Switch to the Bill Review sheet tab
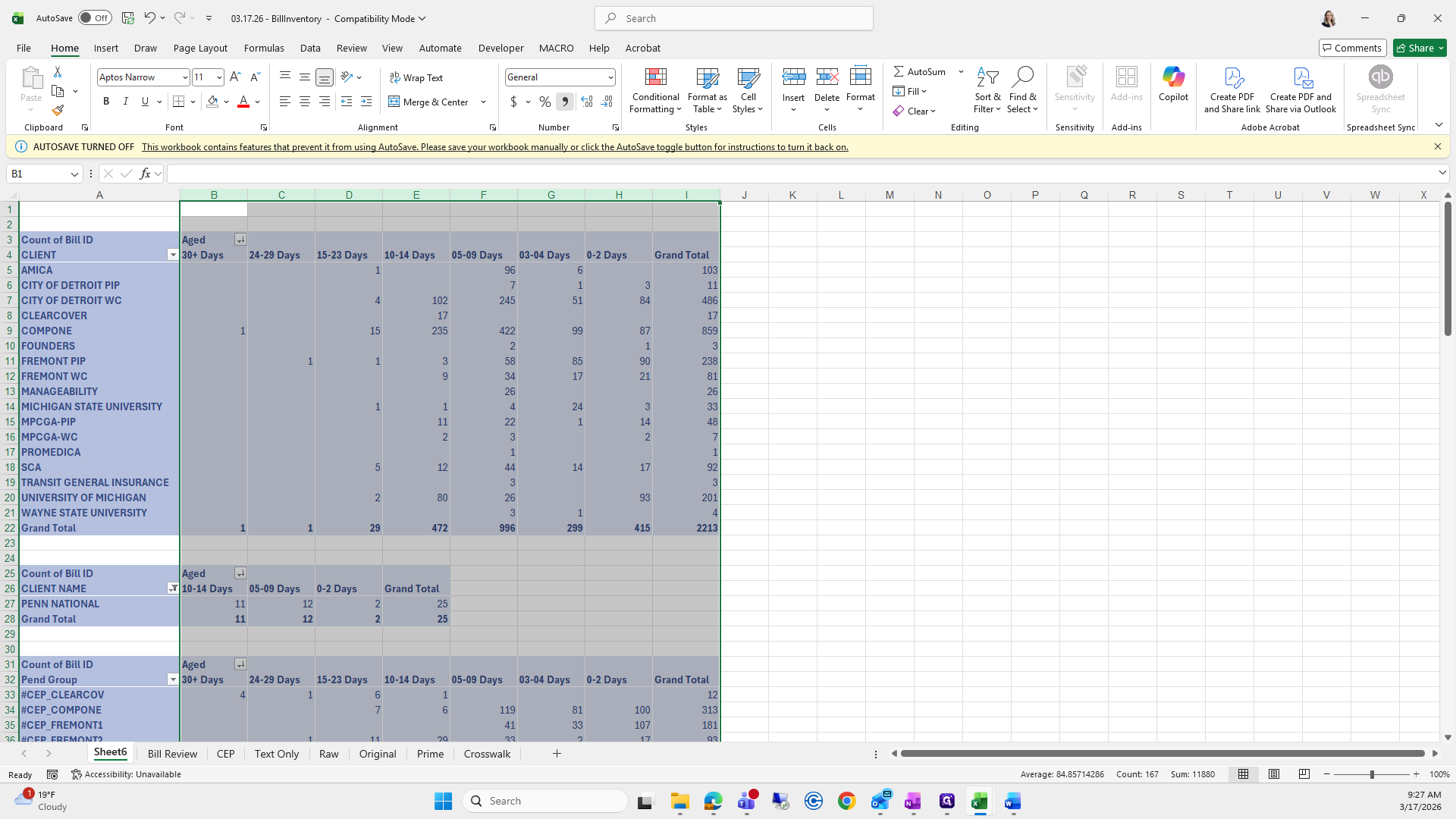This screenshot has height=819, width=1456. (172, 754)
